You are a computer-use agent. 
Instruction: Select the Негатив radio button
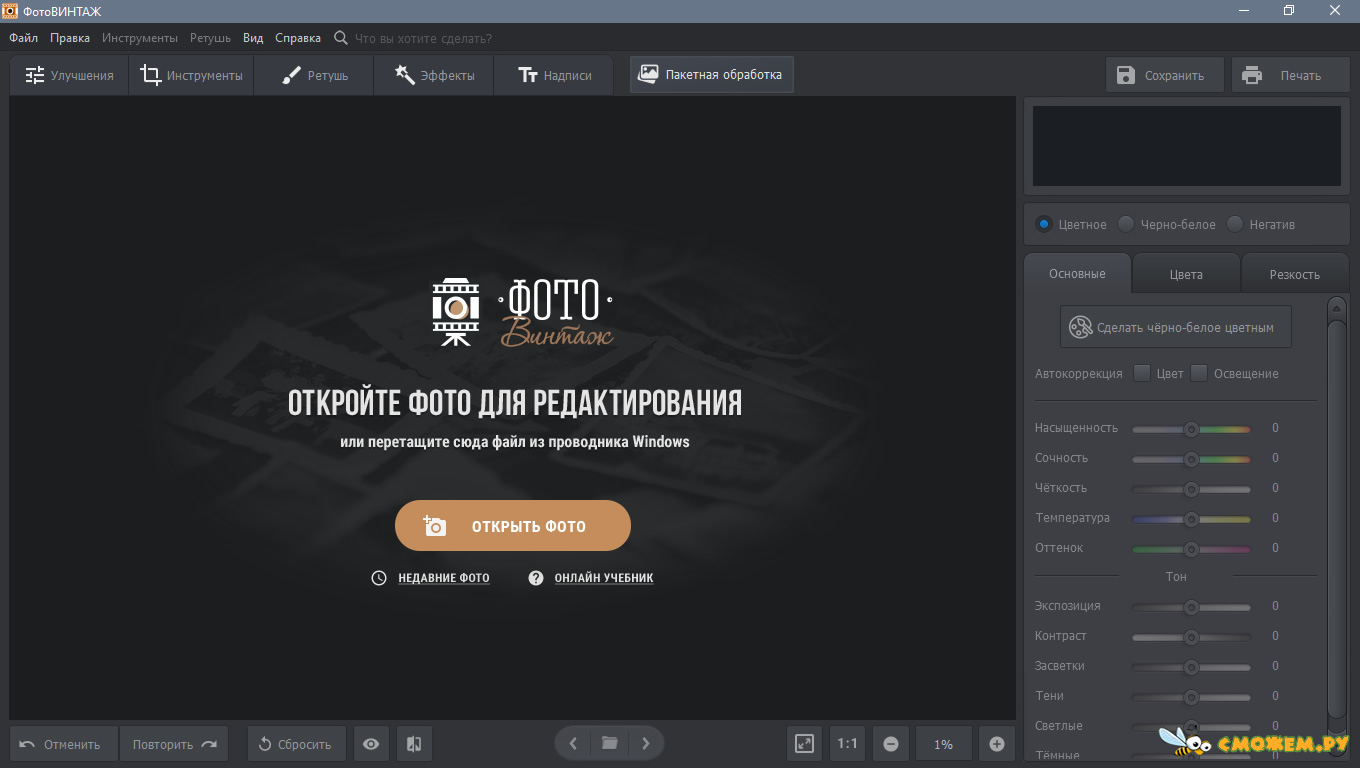[x=1235, y=224]
